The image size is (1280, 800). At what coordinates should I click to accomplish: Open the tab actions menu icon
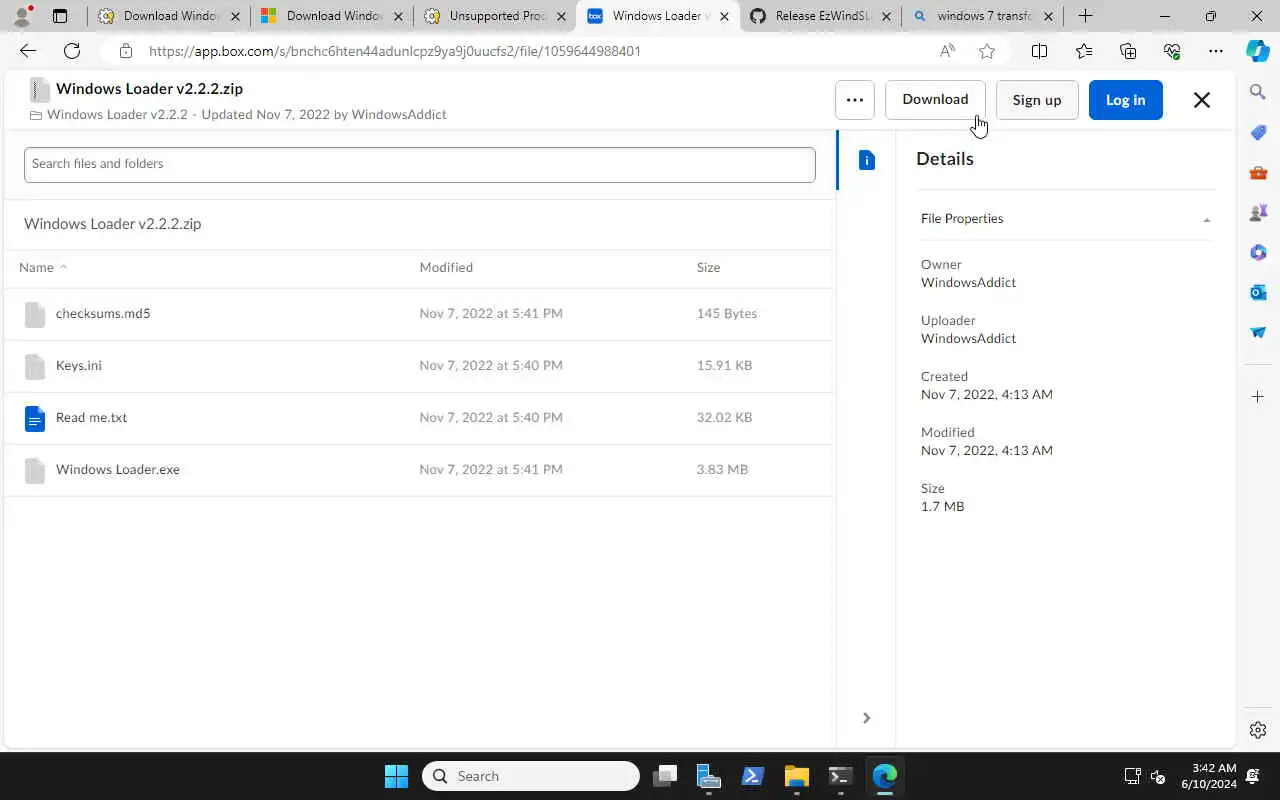coord(60,16)
